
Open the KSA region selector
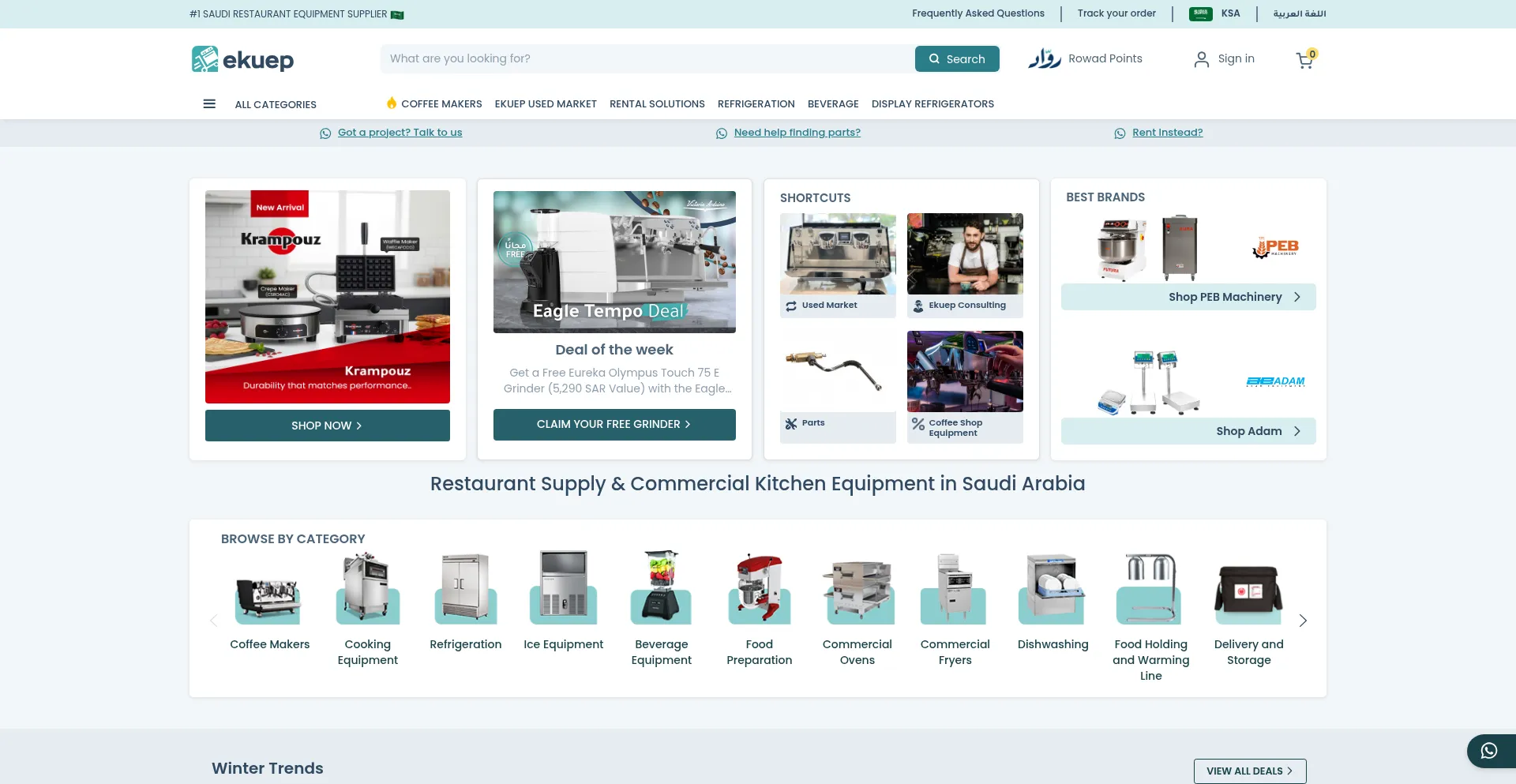click(x=1229, y=13)
